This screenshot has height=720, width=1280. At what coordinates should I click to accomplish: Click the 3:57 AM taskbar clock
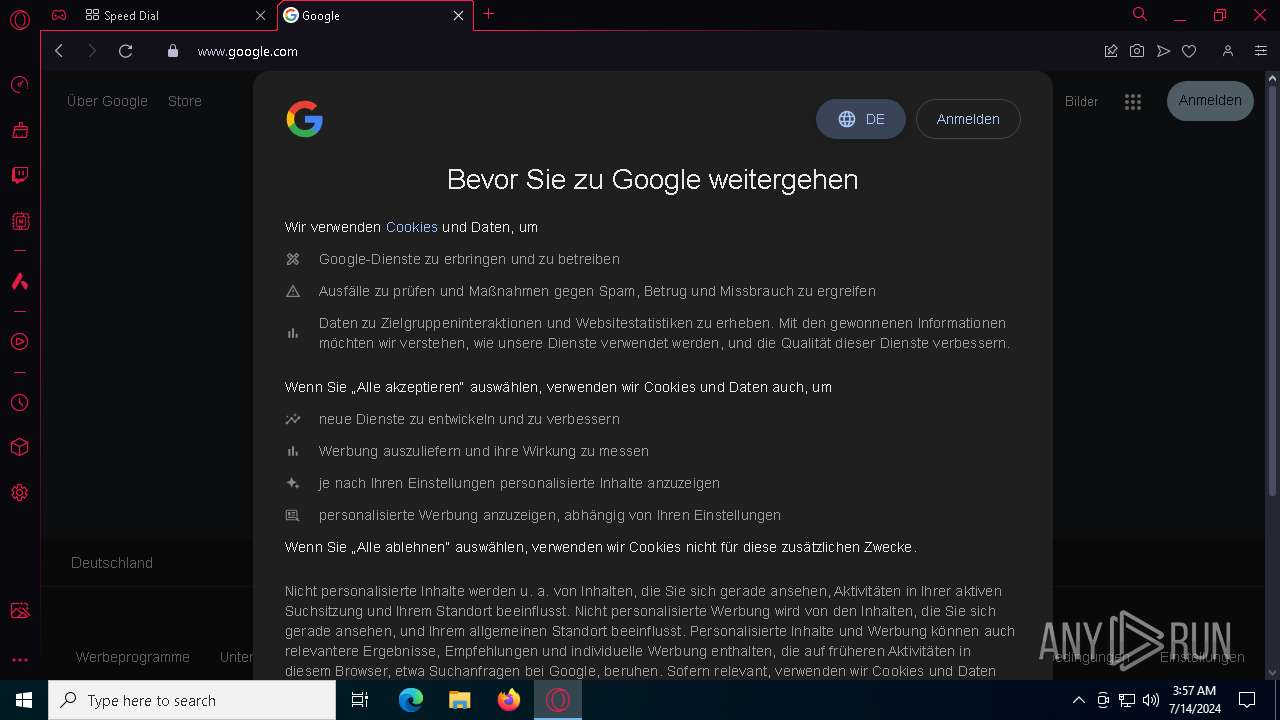[x=1194, y=700]
